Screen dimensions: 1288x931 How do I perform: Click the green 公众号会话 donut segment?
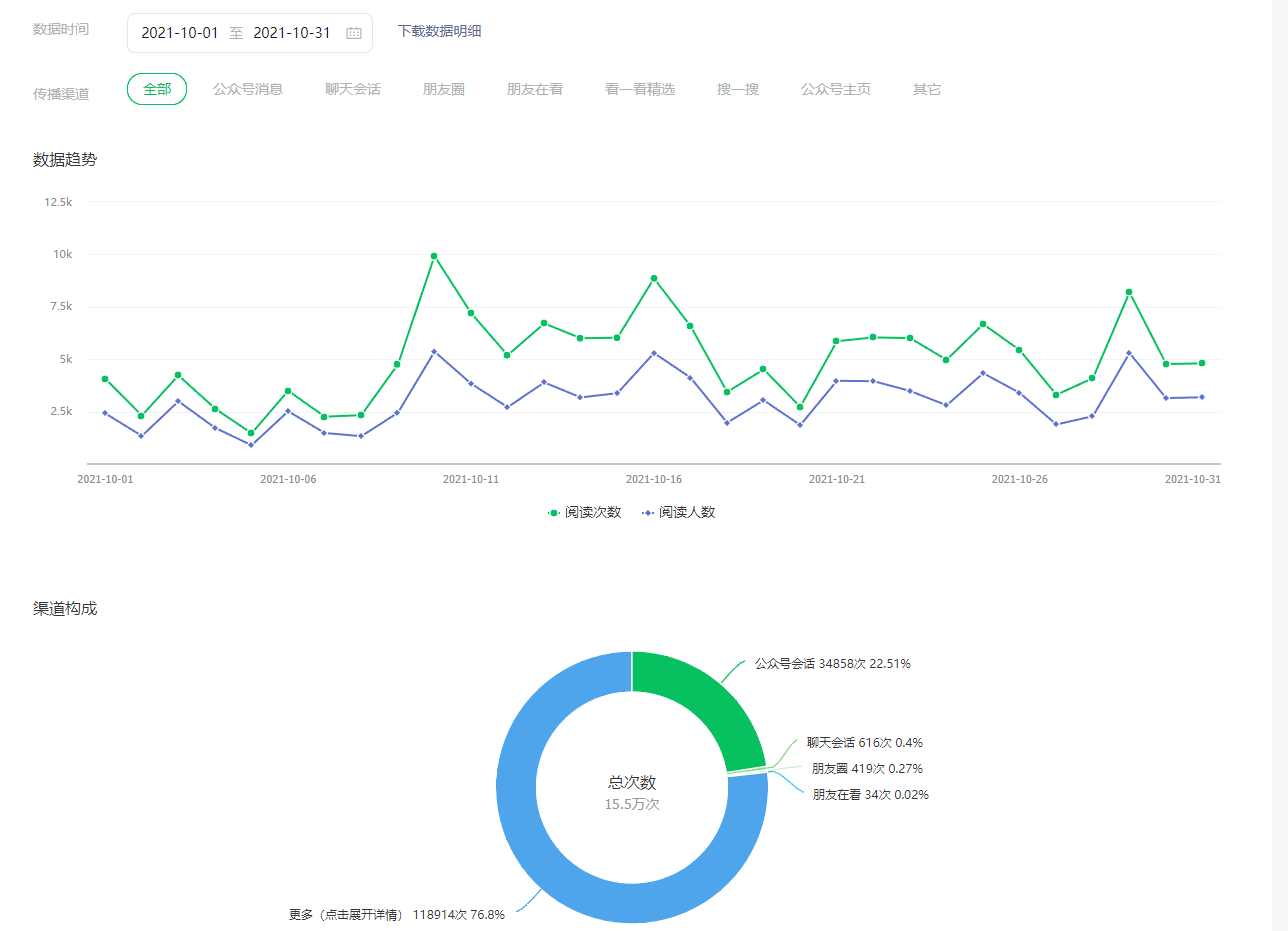click(708, 700)
